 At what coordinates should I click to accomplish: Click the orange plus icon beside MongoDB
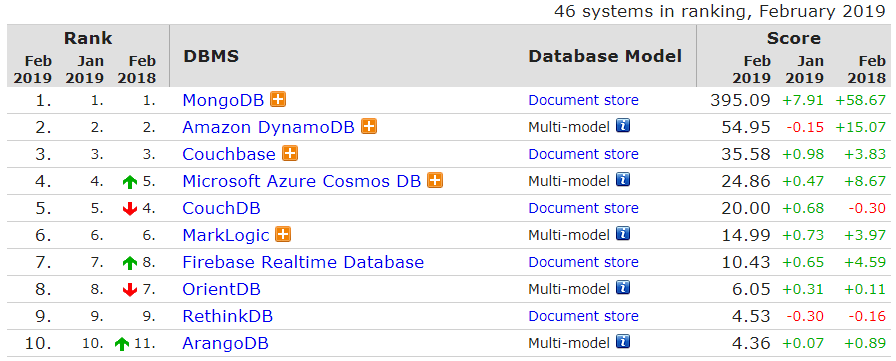click(x=278, y=99)
